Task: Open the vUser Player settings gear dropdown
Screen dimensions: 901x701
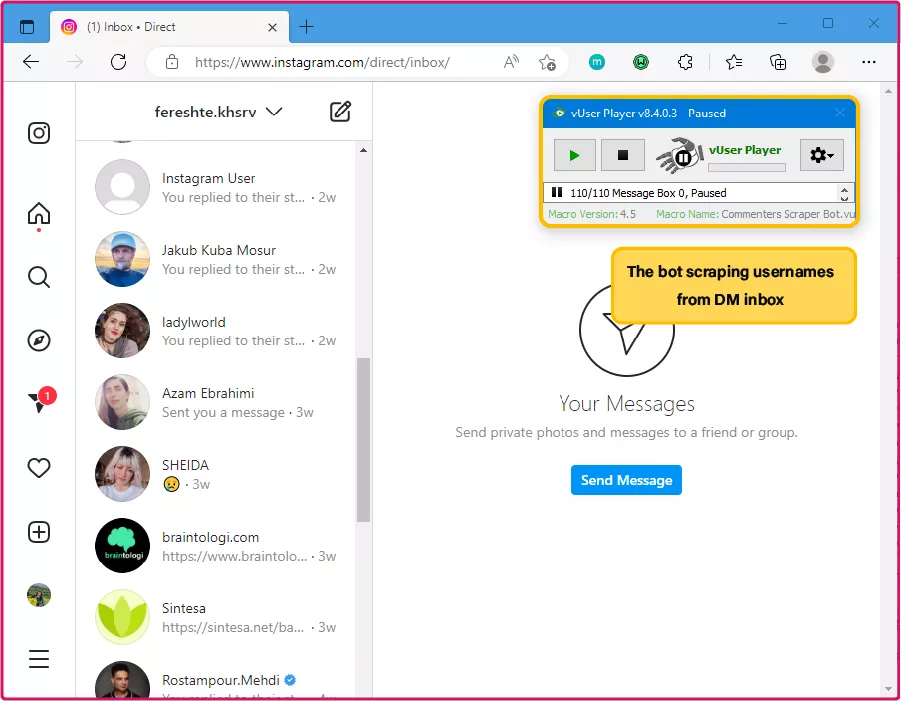Action: 822,155
